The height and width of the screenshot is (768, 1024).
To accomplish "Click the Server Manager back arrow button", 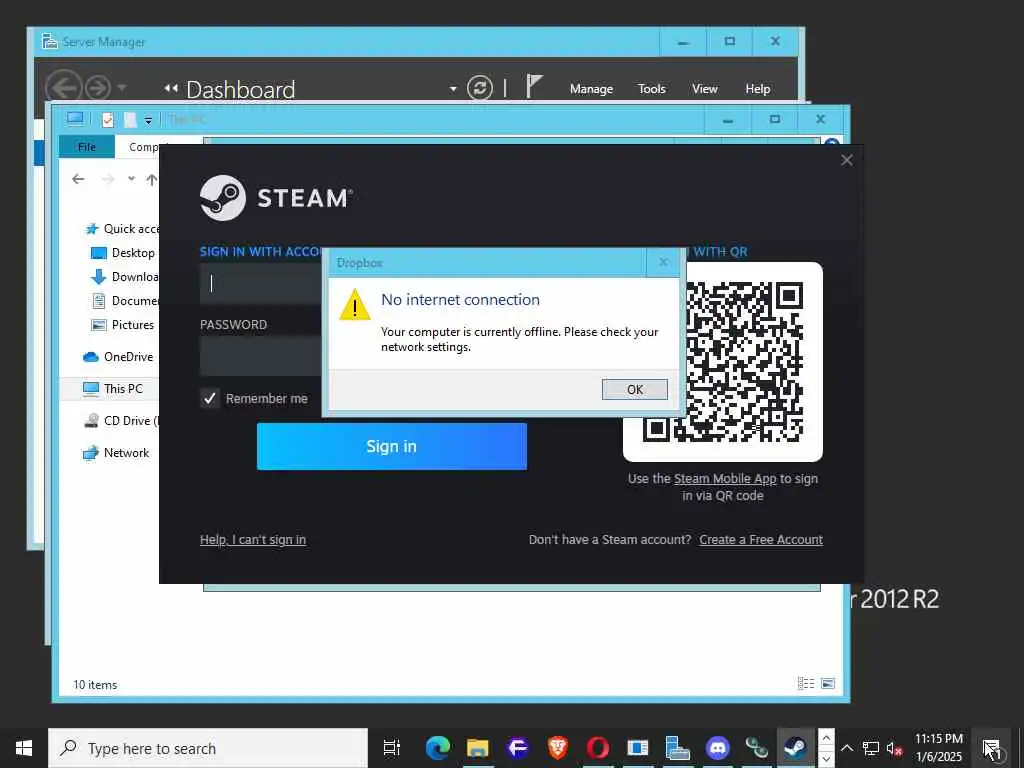I will 64,88.
